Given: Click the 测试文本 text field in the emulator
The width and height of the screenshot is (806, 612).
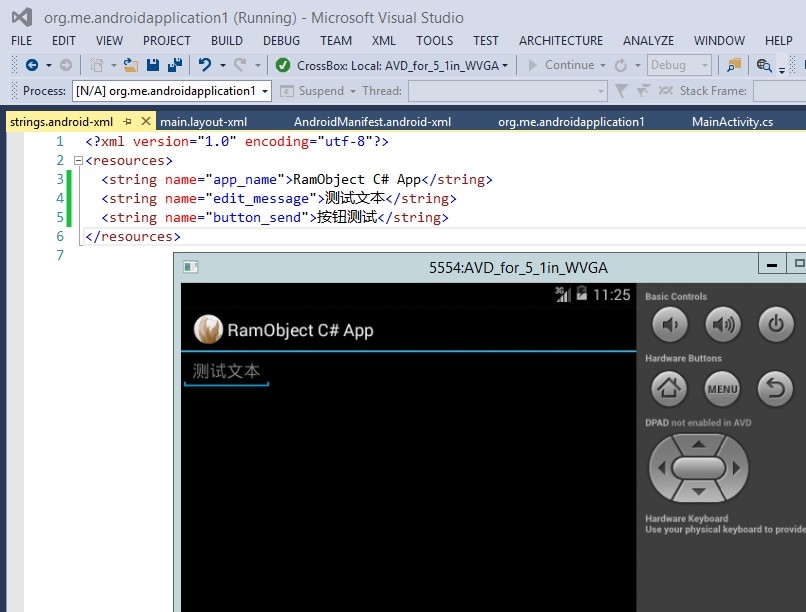Looking at the screenshot, I should 226,370.
